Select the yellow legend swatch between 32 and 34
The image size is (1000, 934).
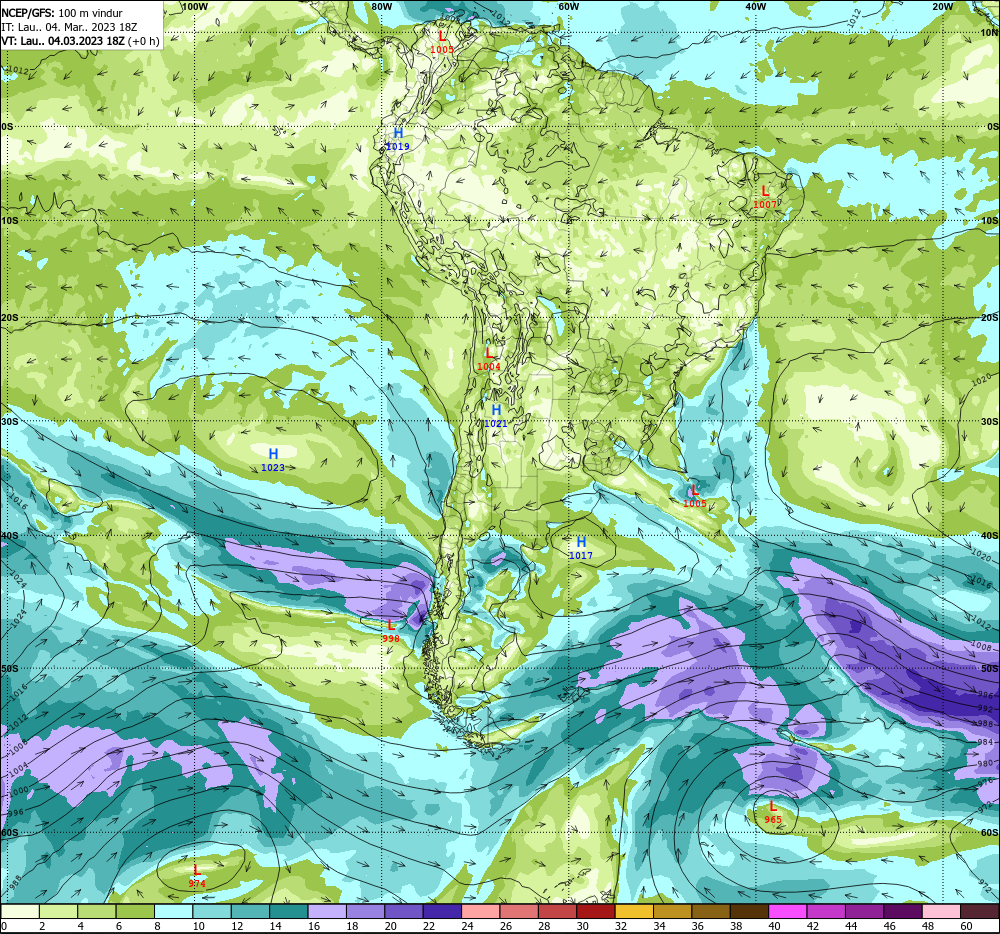tap(634, 912)
